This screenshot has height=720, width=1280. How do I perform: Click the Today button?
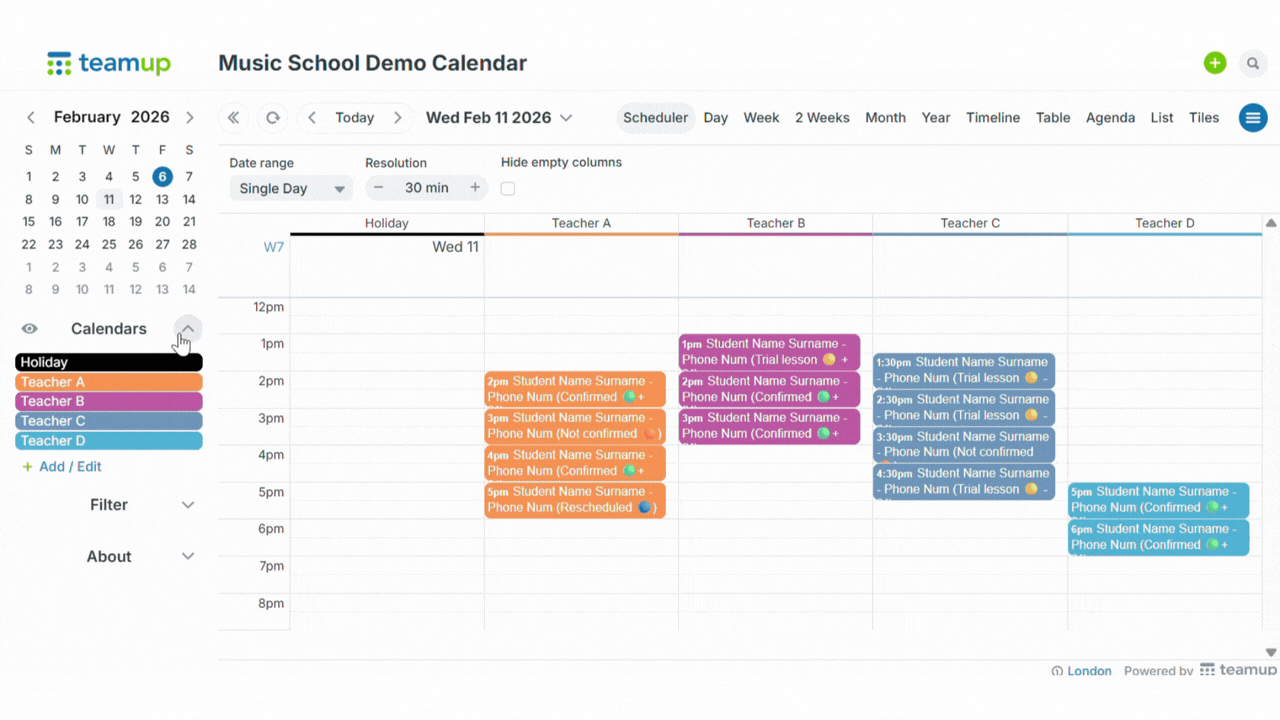354,118
